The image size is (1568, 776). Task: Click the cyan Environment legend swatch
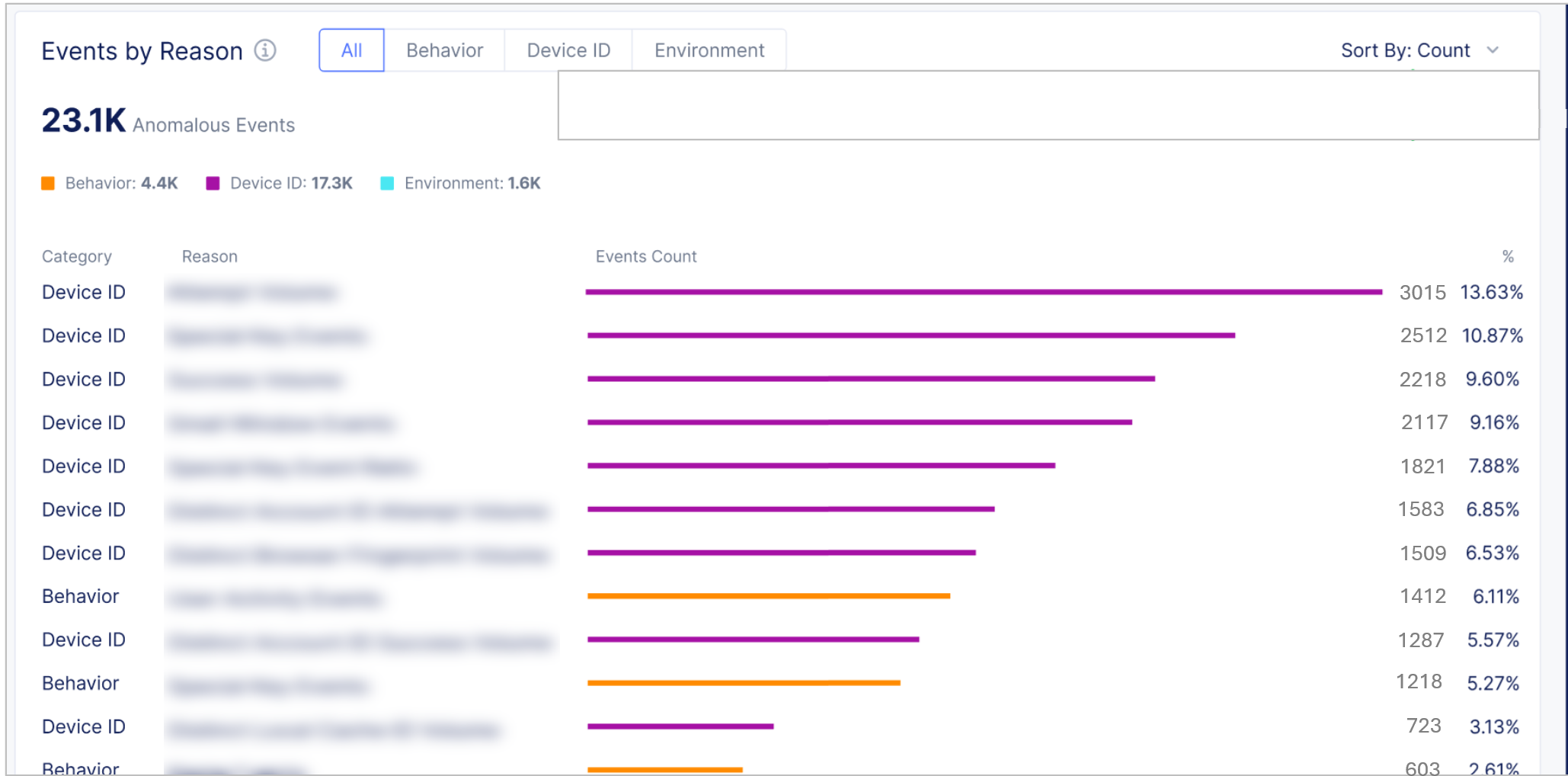click(387, 183)
